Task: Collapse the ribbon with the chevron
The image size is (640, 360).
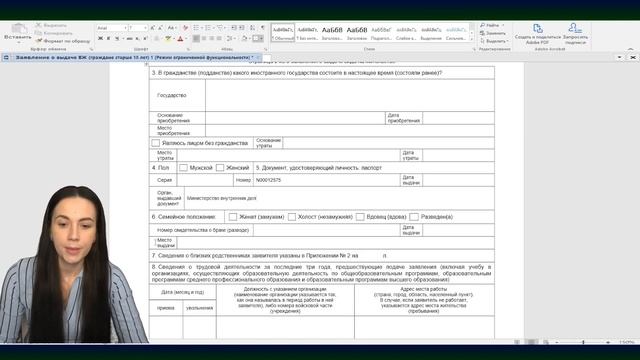Action: pyautogui.click(x=631, y=49)
